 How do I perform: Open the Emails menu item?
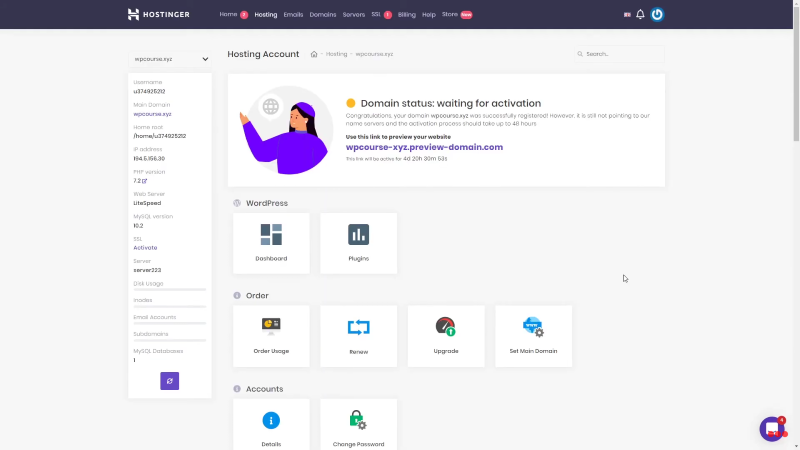(x=293, y=15)
